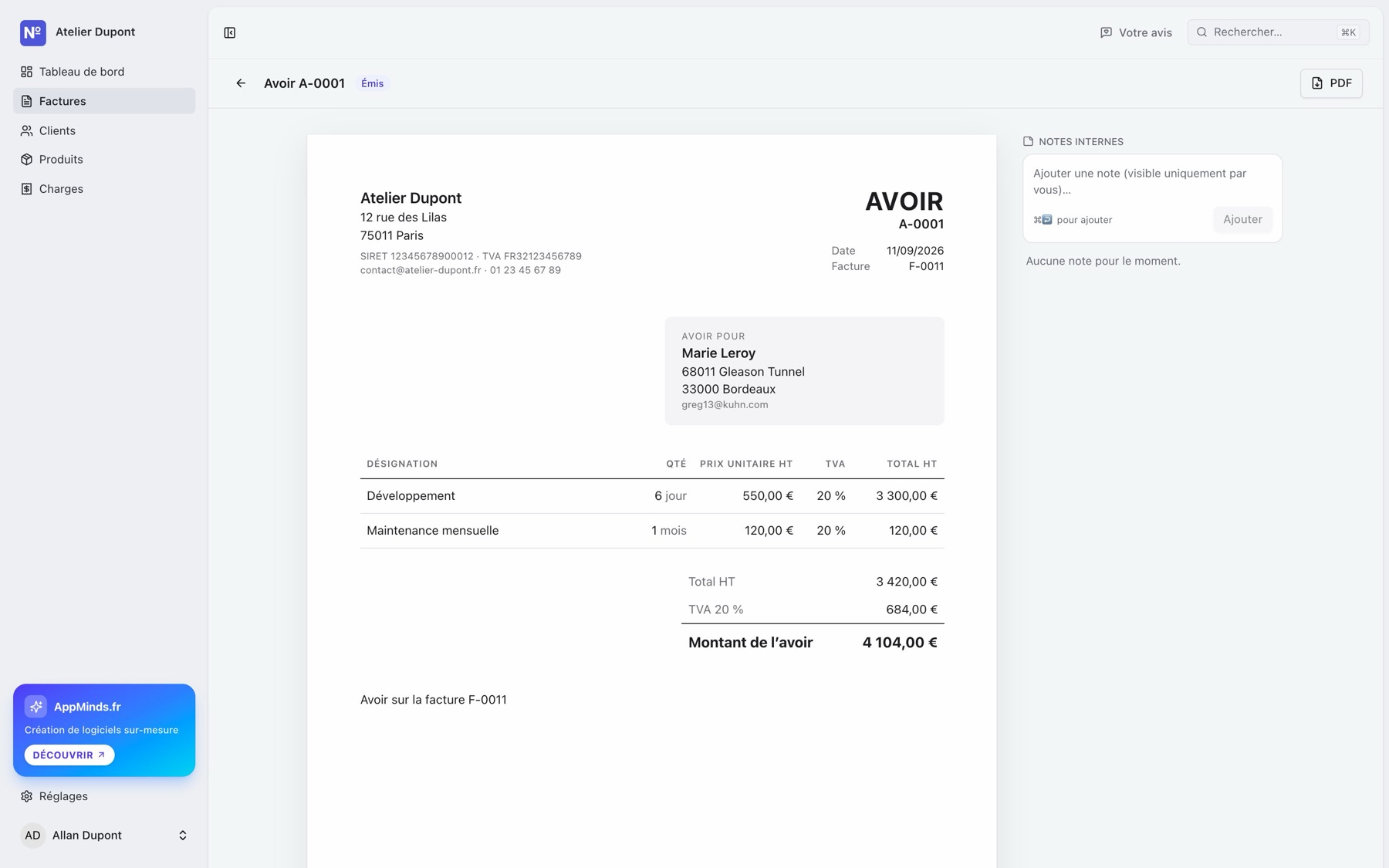Viewport: 1389px width, 868px height.
Task: Click the internal note text area
Action: click(1152, 182)
